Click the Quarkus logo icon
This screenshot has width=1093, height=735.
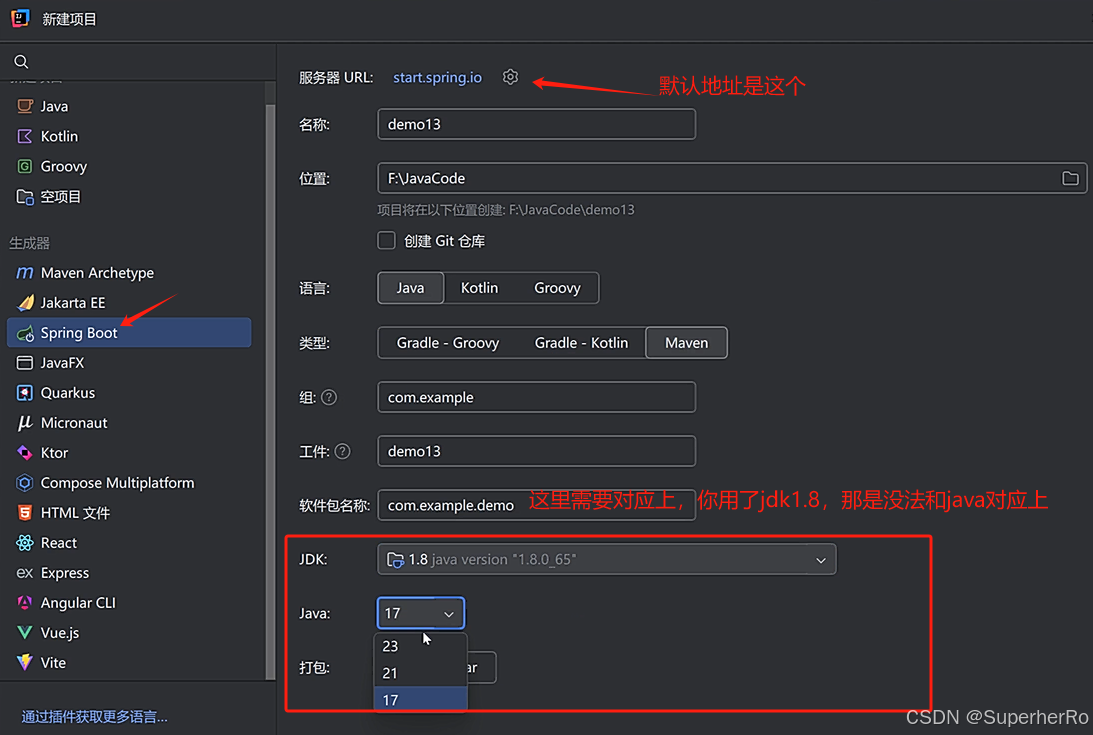click(x=25, y=393)
